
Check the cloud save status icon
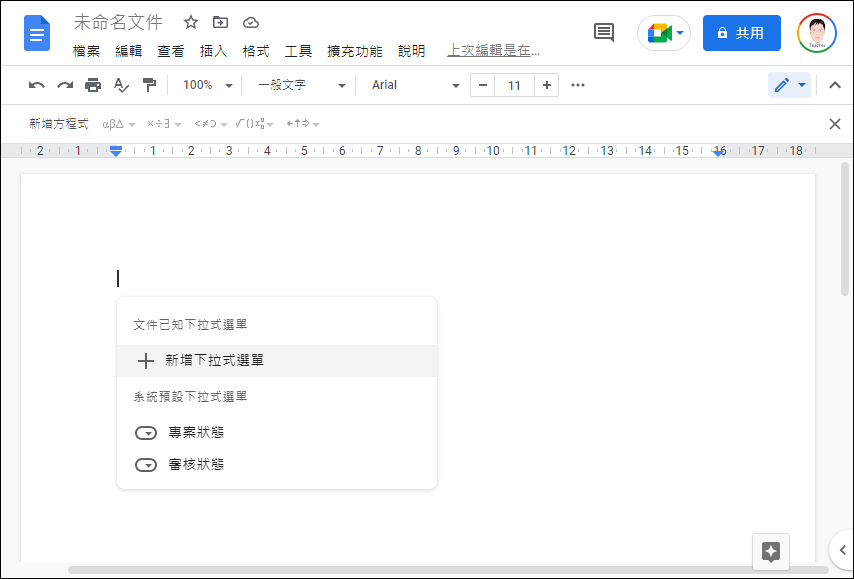point(251,22)
